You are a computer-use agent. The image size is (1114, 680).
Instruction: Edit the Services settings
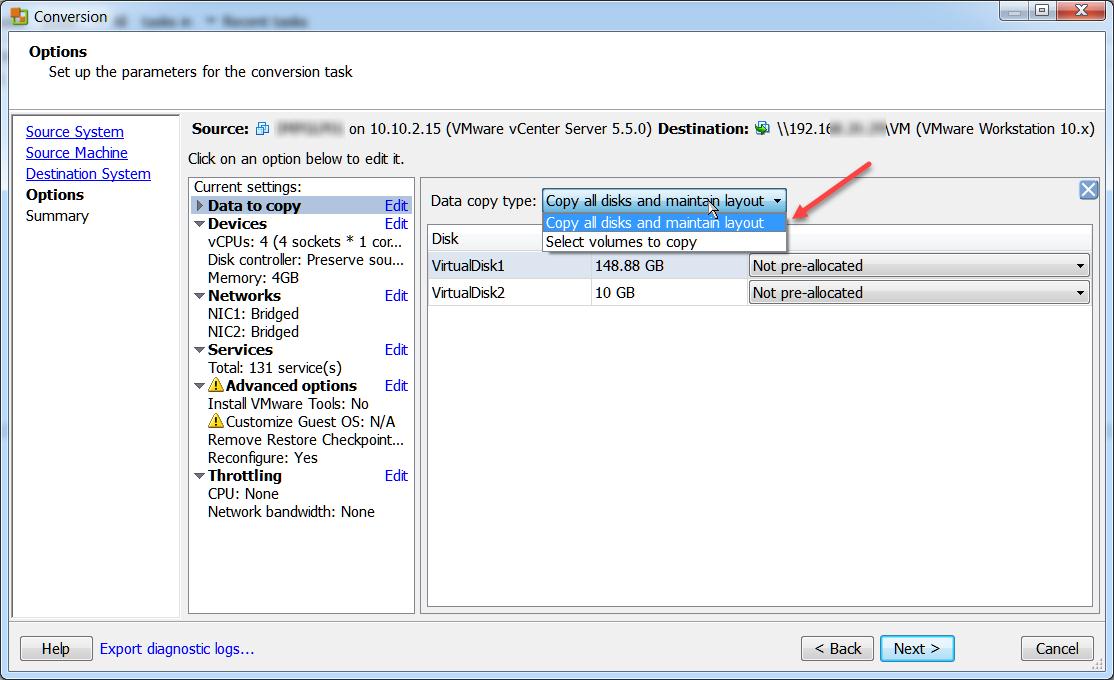pos(396,350)
